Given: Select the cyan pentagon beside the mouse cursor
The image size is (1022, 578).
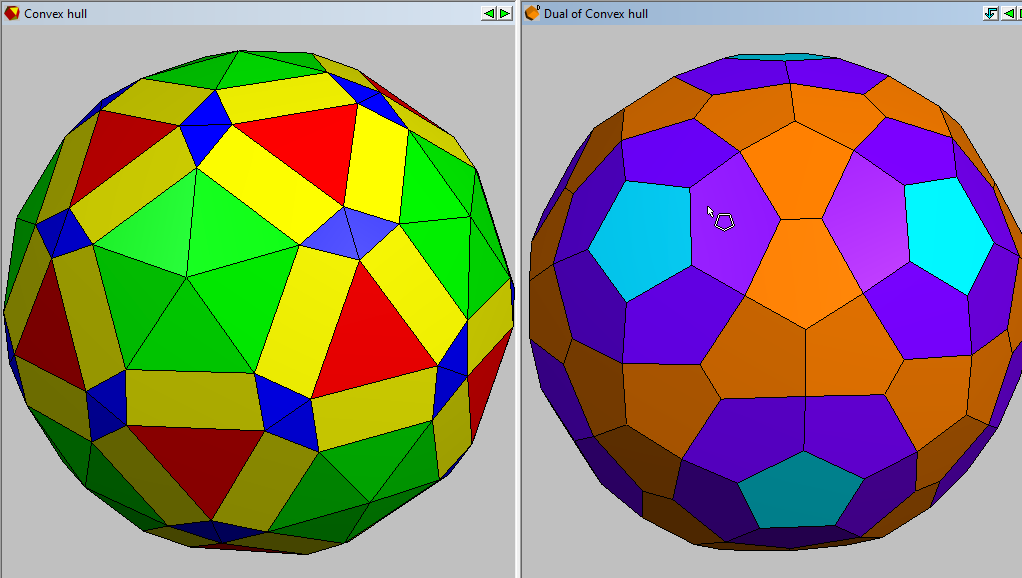Looking at the screenshot, I should click(641, 240).
